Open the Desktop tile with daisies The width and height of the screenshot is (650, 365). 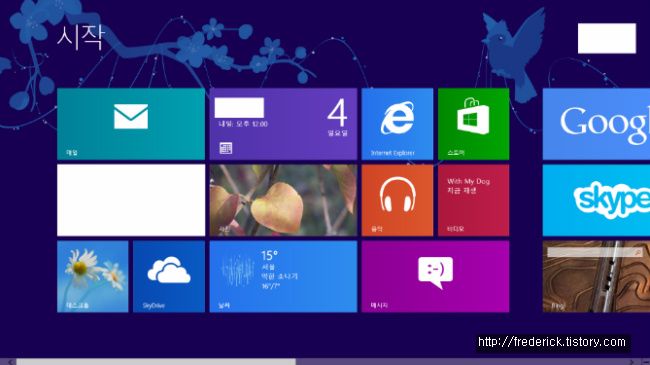click(x=92, y=277)
